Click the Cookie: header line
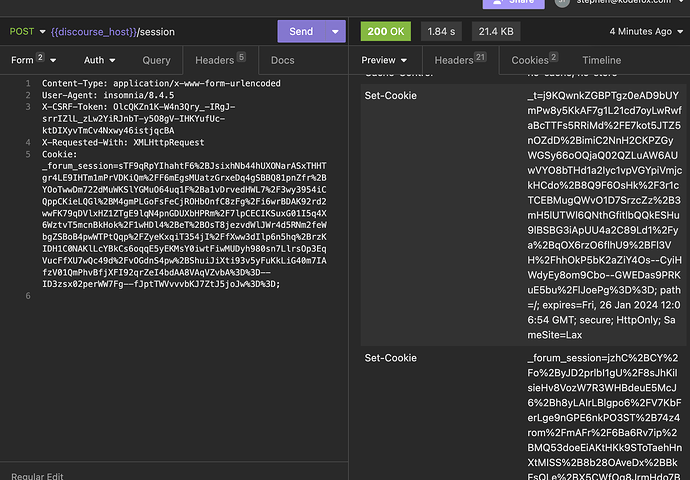The height and width of the screenshot is (480, 690). 59,154
